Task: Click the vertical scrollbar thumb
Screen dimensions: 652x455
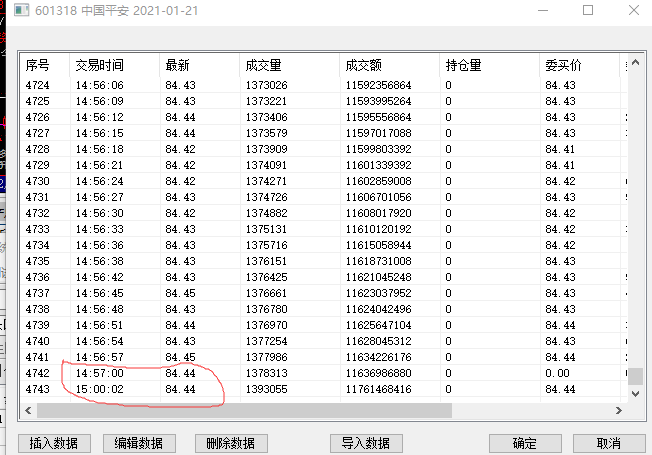Action: pyautogui.click(x=635, y=376)
